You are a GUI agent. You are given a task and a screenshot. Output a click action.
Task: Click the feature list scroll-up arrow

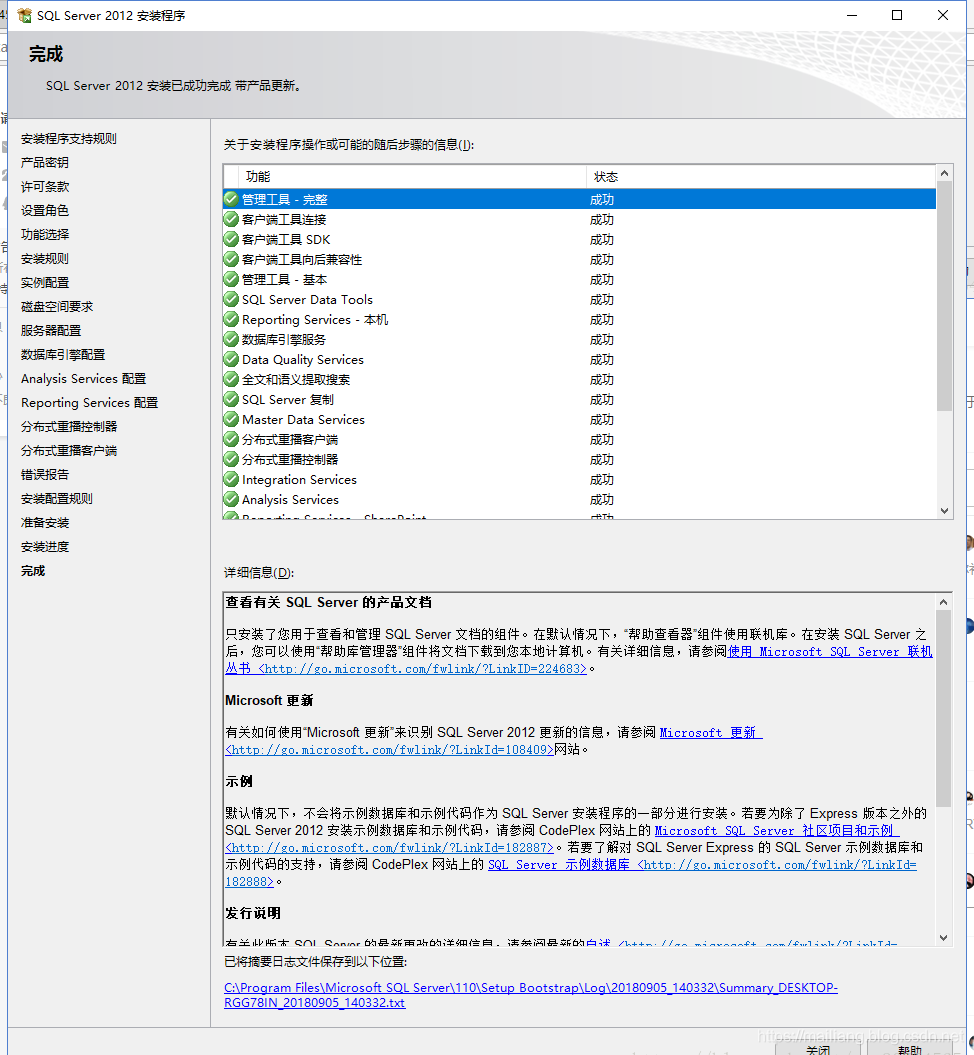coord(944,174)
